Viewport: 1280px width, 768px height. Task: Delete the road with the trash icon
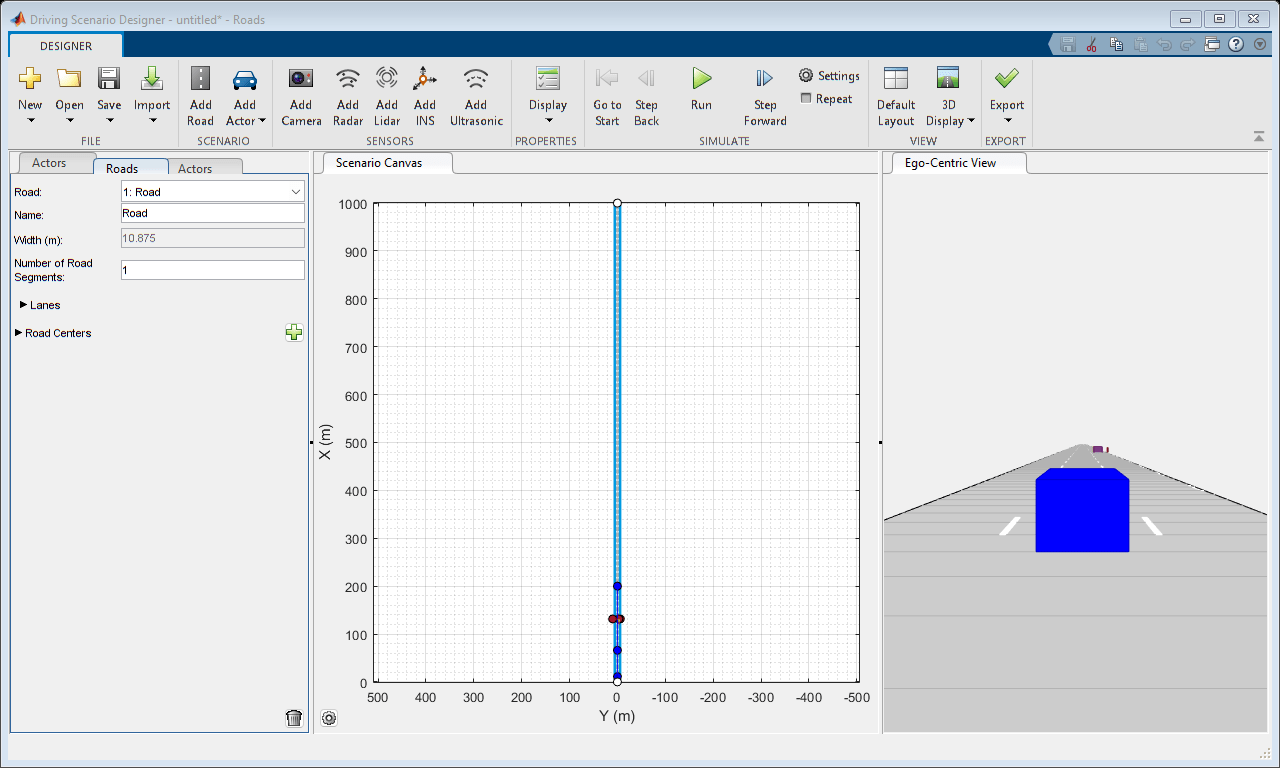[294, 718]
